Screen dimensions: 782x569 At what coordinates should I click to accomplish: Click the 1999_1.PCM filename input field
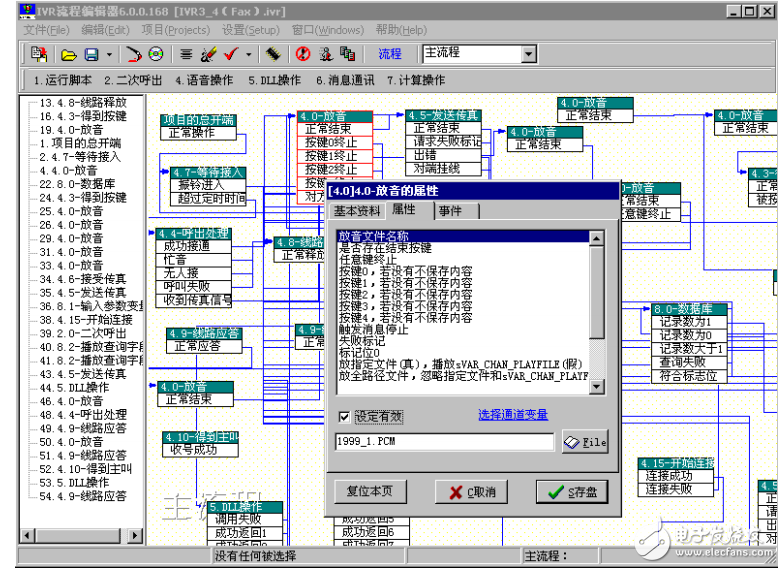[444, 442]
